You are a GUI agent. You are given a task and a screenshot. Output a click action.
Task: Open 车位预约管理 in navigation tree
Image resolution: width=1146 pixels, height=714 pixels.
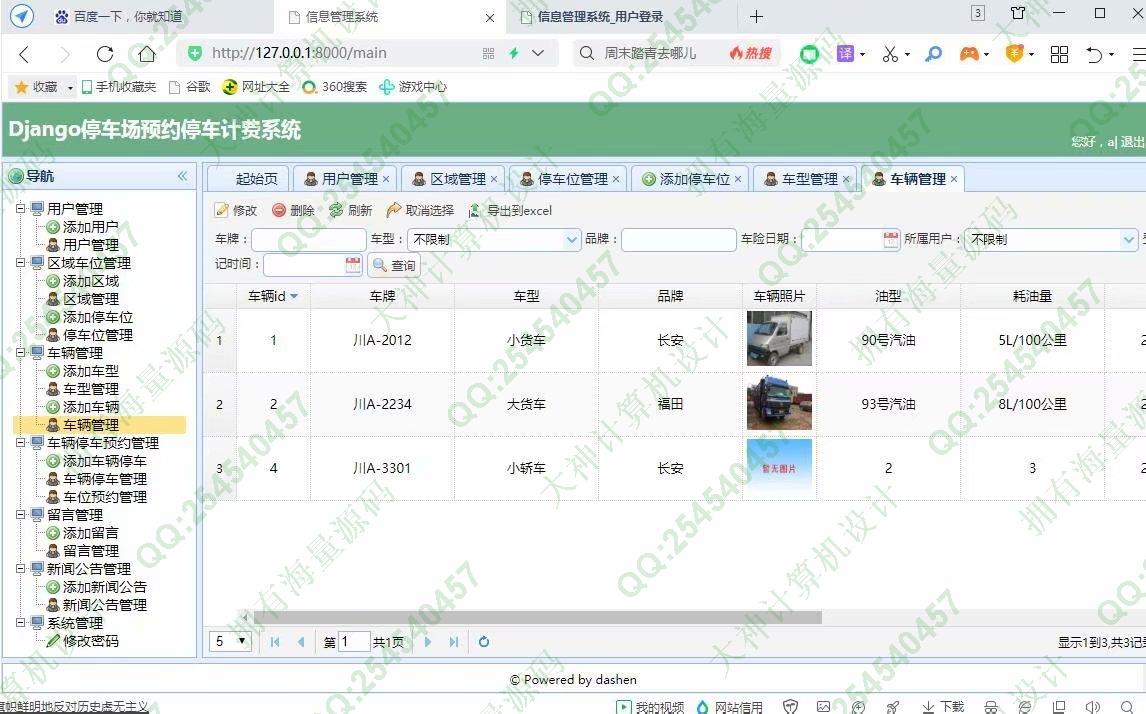(105, 497)
